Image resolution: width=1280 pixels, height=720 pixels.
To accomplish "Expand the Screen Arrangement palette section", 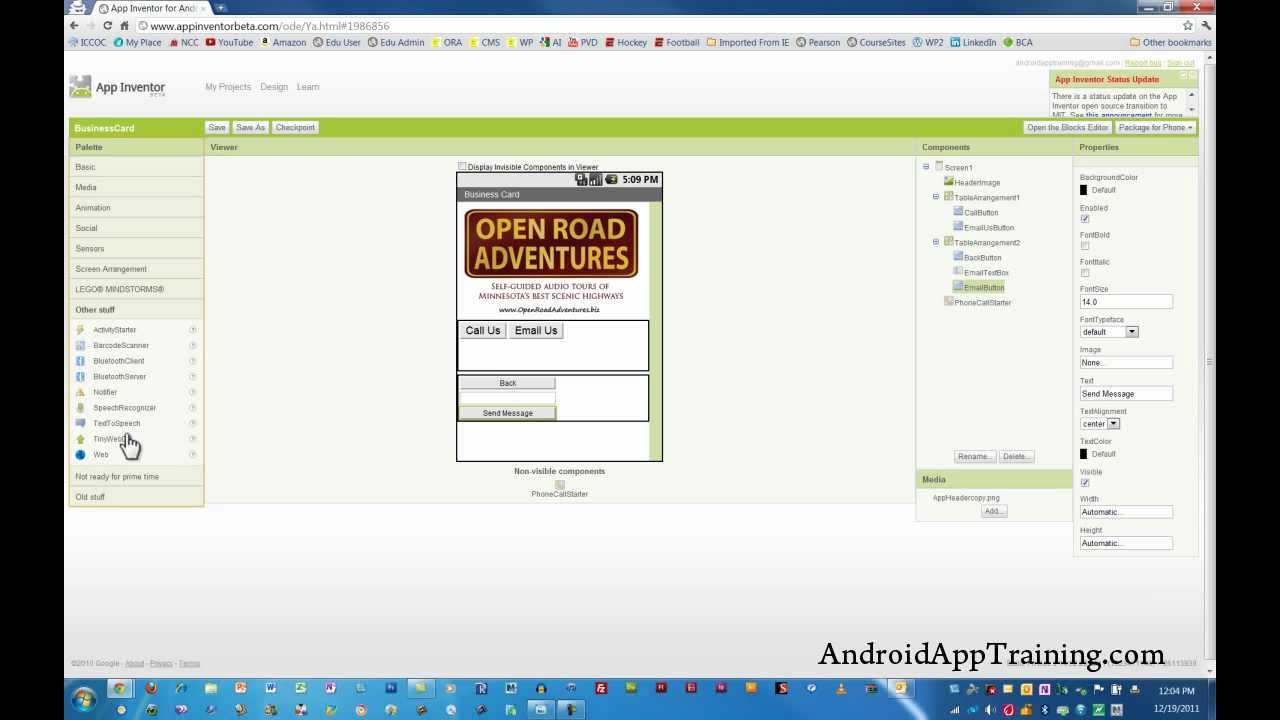I will 136,269.
